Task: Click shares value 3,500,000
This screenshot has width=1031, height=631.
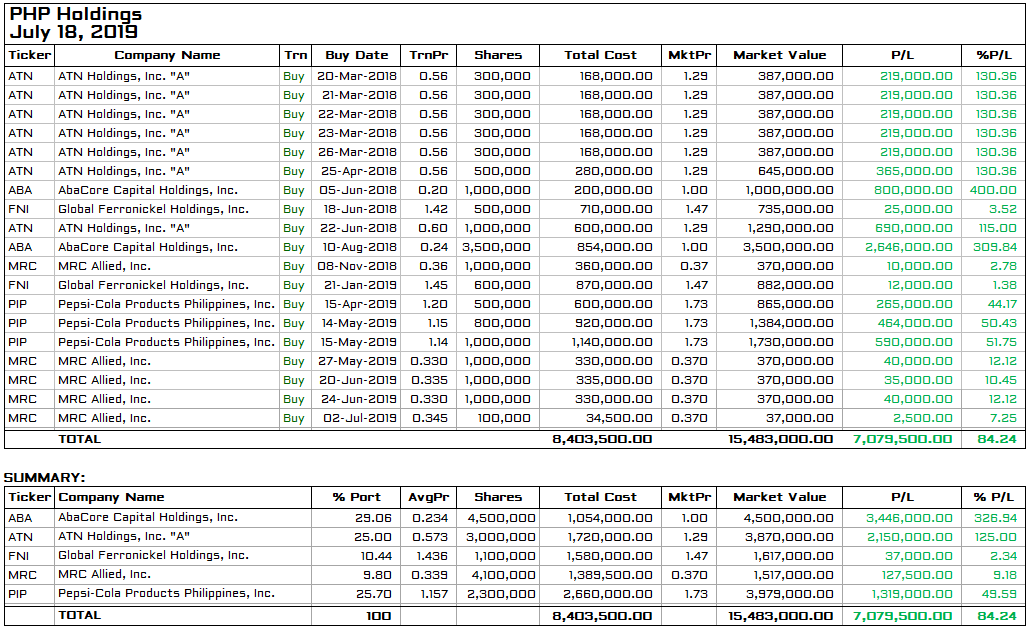Action: 496,248
